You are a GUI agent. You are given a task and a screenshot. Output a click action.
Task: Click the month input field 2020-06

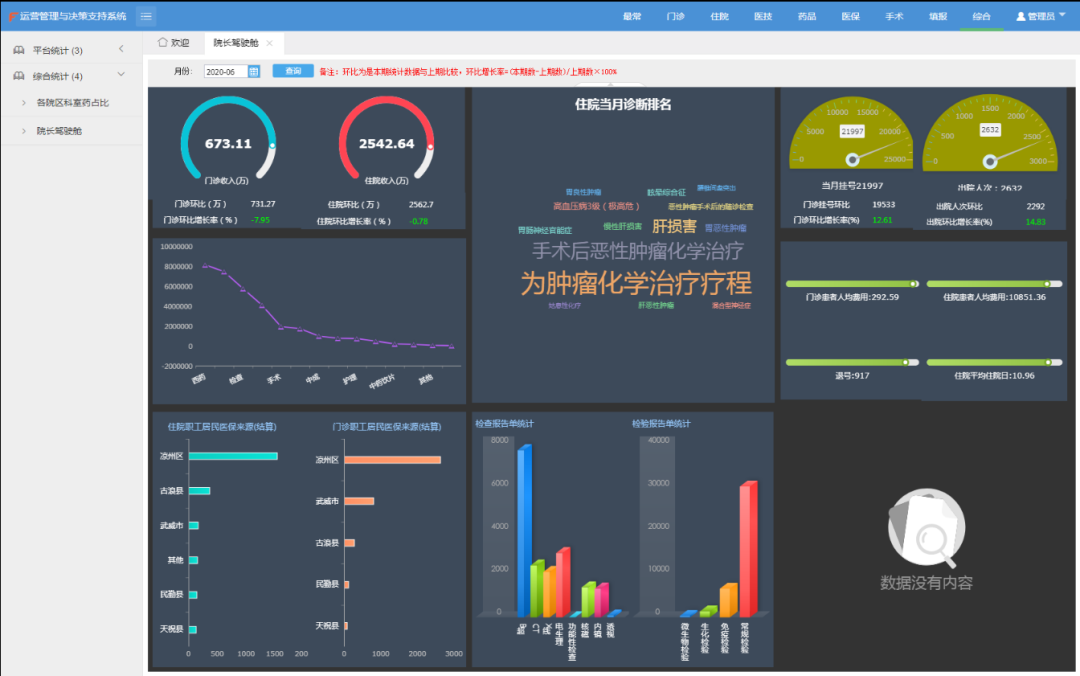pos(224,72)
